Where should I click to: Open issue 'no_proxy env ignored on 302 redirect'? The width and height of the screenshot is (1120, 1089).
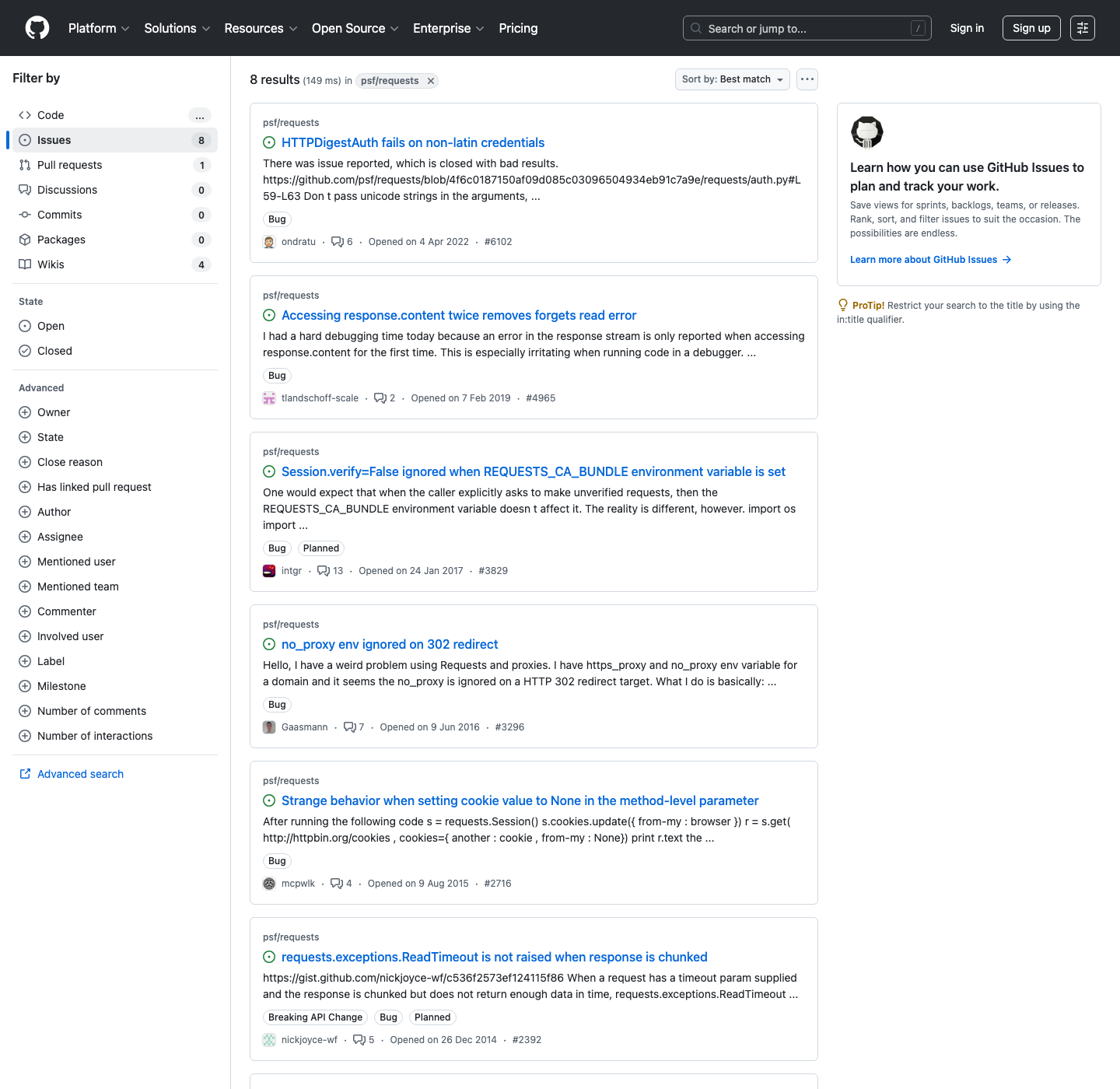click(390, 644)
